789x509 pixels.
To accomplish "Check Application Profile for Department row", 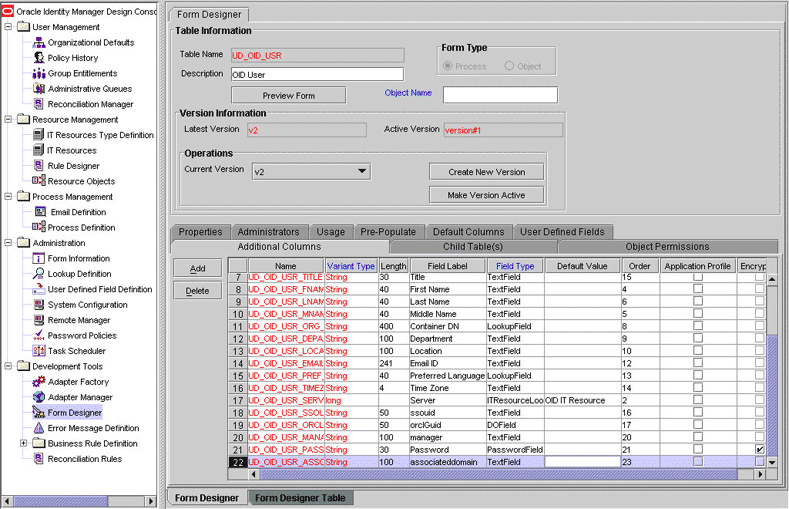I will [x=698, y=338].
